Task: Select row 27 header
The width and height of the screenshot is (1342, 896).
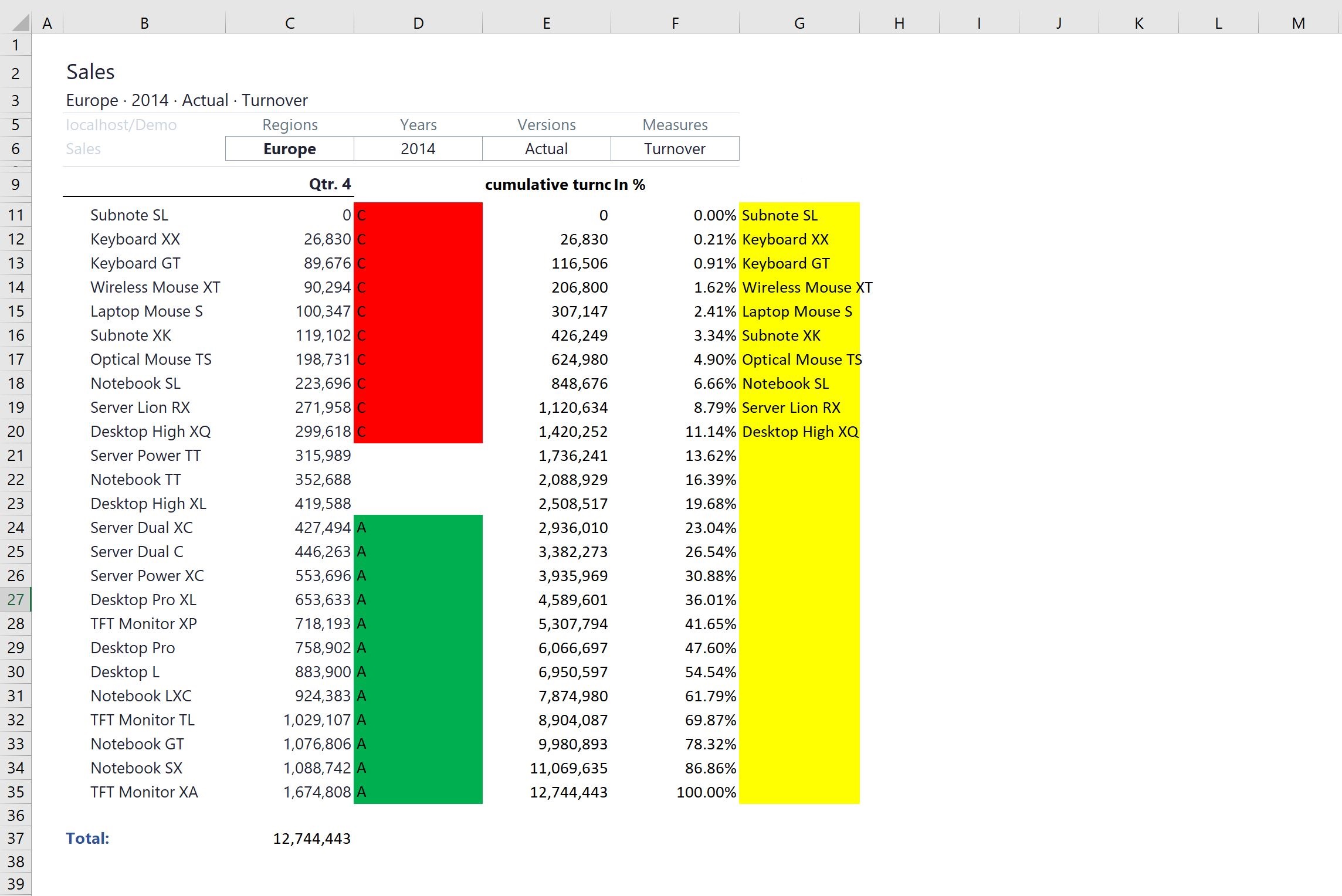Action: click(16, 600)
